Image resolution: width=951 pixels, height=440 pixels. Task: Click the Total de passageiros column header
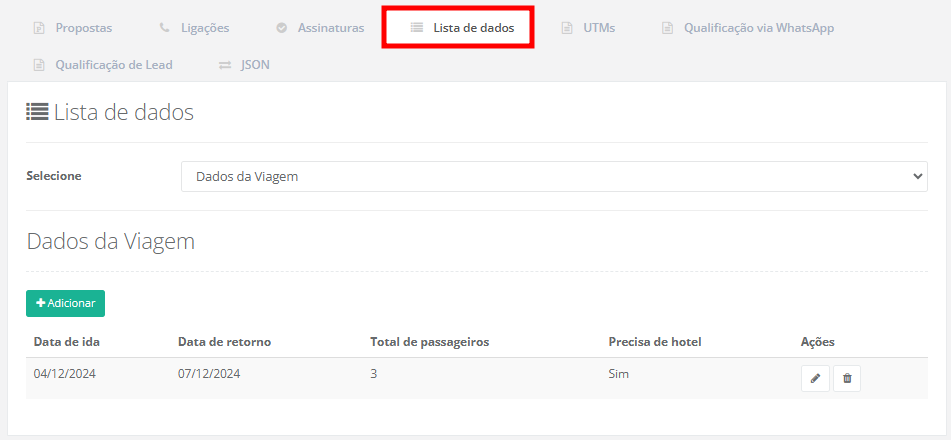pos(429,342)
